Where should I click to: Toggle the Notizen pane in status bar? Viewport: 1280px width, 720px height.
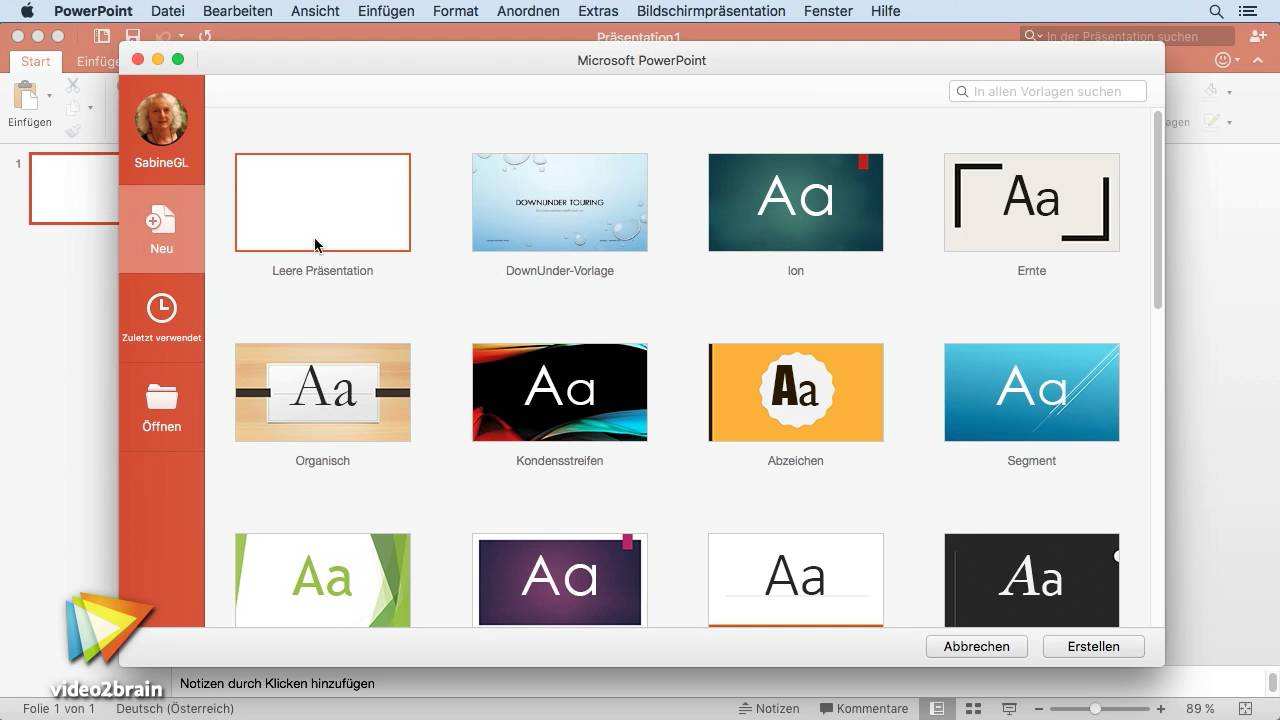769,708
